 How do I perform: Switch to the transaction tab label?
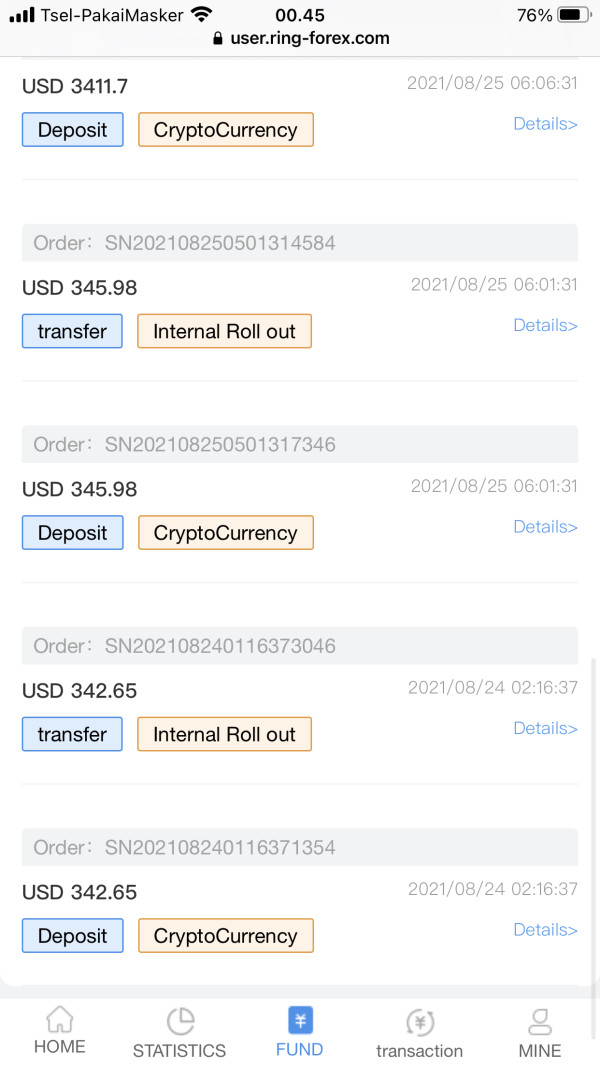pos(420,1051)
